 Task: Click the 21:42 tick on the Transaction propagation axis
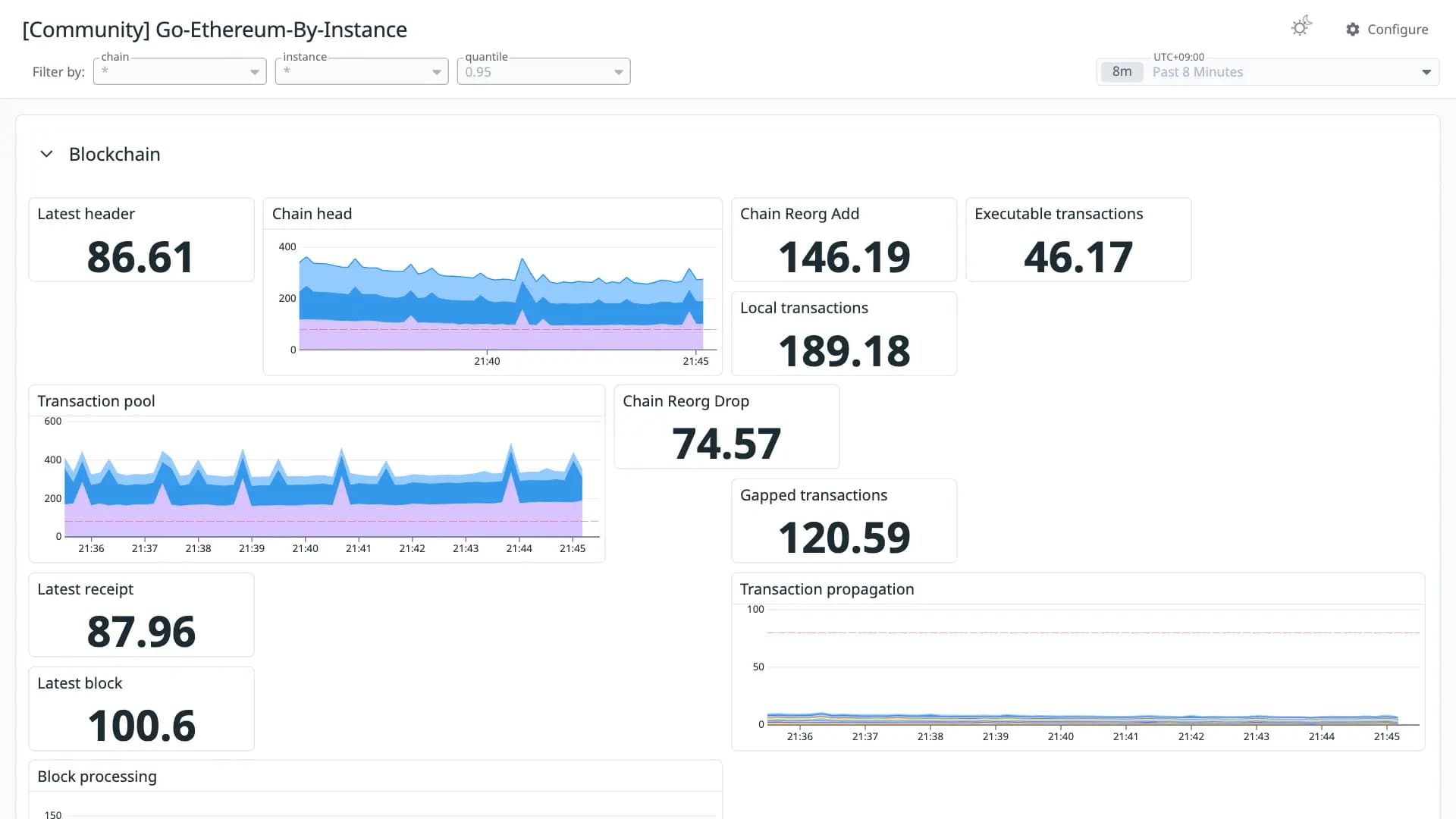[x=1191, y=736]
